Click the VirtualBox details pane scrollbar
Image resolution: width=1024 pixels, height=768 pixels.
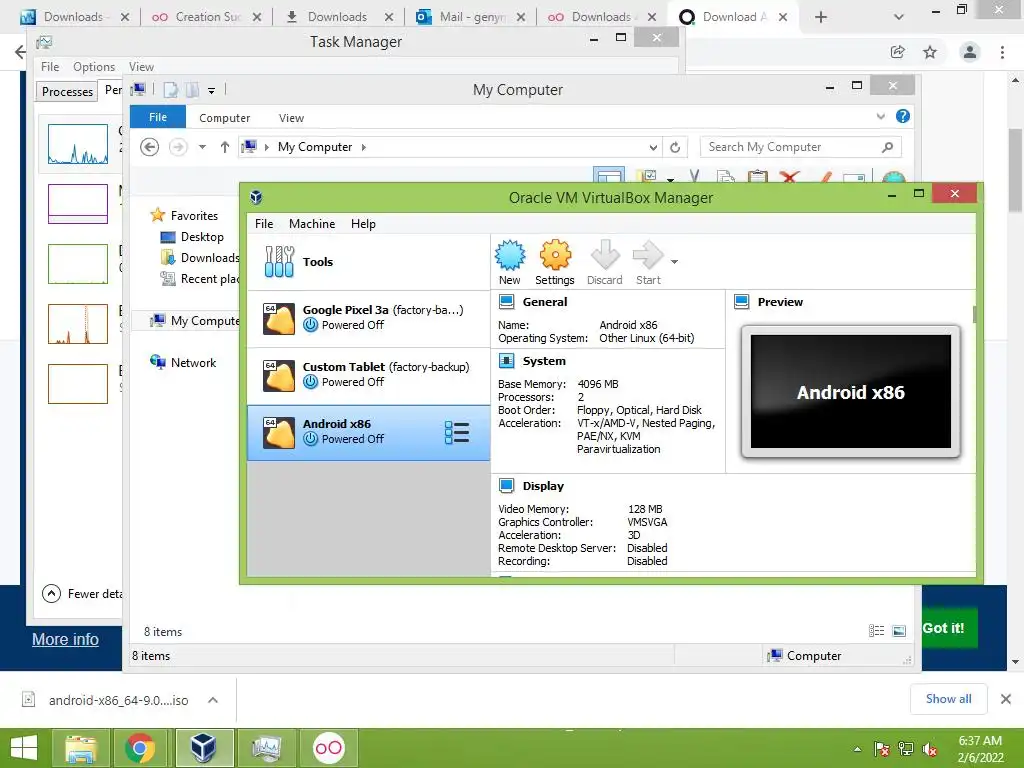click(x=974, y=314)
